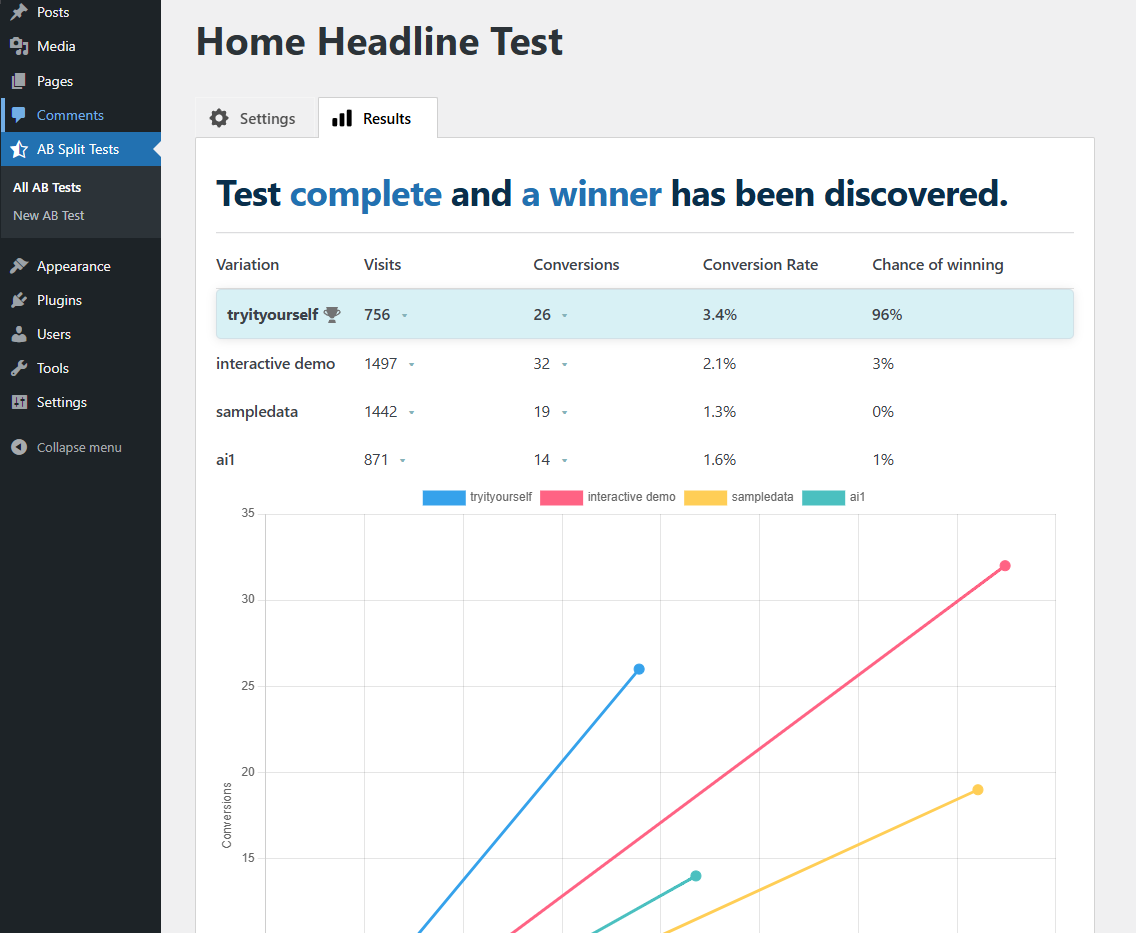Expand visits dropdown for ai1 (871)
Viewport: 1136px width, 933px height.
click(x=403, y=461)
